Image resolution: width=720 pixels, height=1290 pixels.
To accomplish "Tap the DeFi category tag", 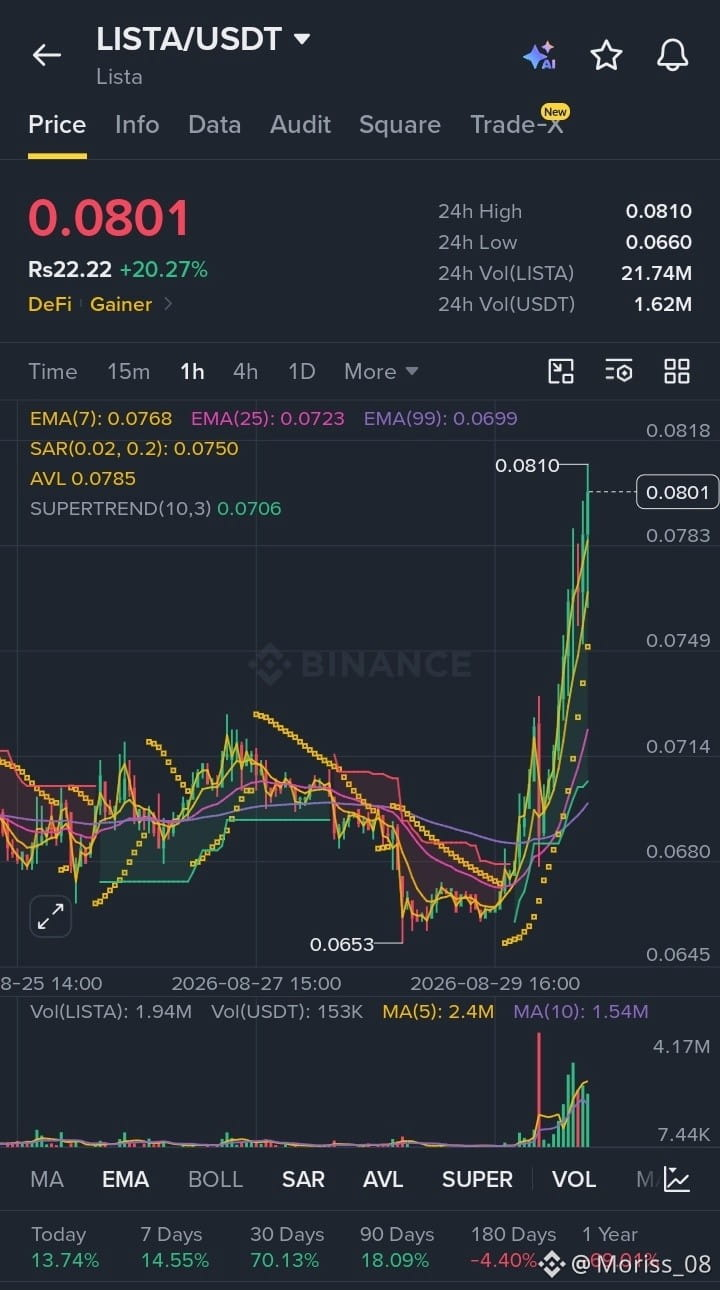I will pos(50,304).
